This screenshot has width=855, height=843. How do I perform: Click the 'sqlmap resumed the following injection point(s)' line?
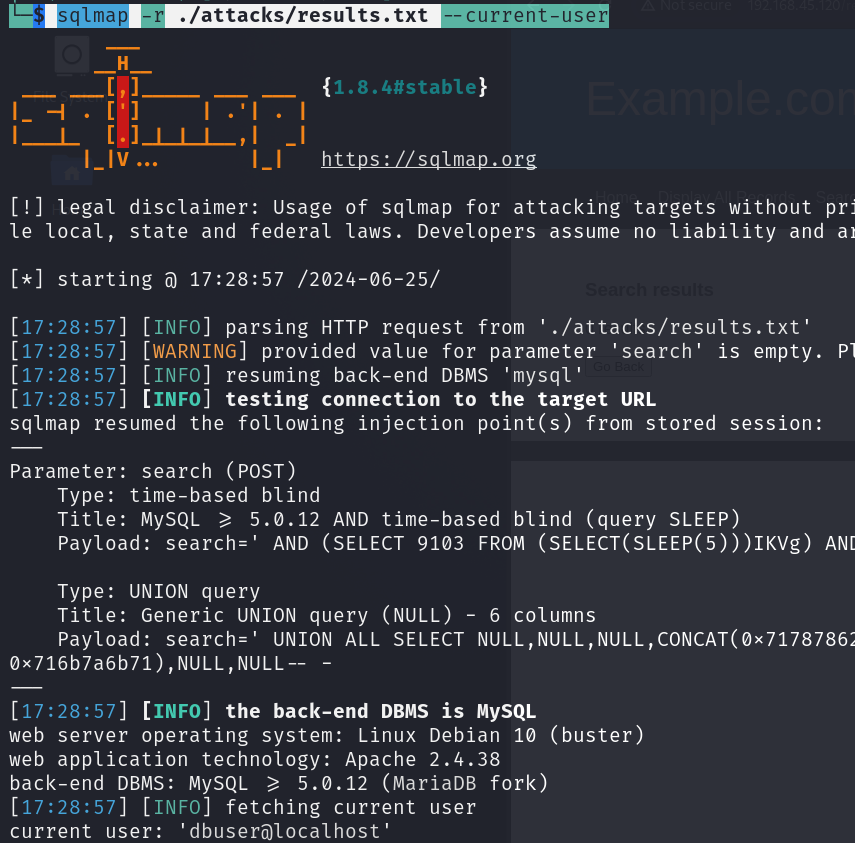(x=417, y=423)
